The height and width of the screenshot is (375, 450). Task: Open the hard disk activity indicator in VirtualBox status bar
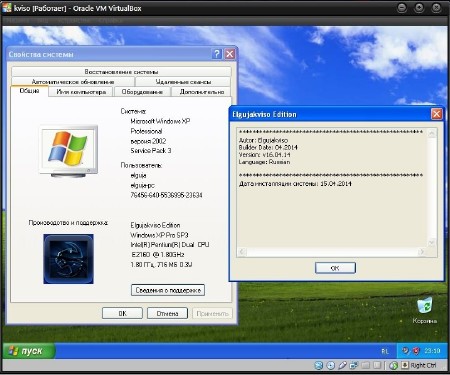point(319,365)
